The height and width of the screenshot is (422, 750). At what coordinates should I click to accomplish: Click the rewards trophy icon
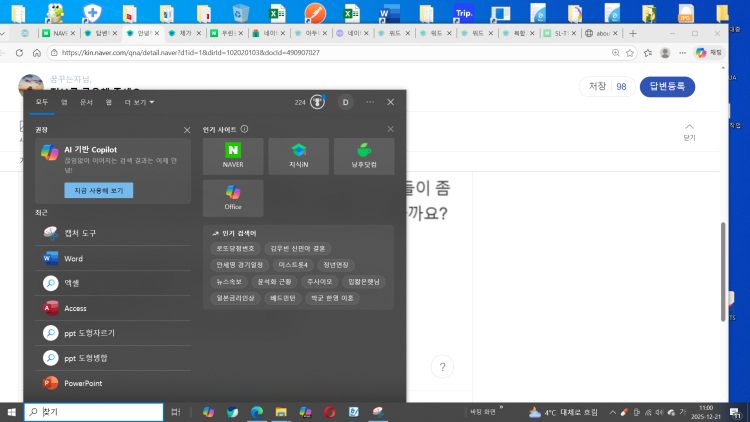click(x=317, y=102)
